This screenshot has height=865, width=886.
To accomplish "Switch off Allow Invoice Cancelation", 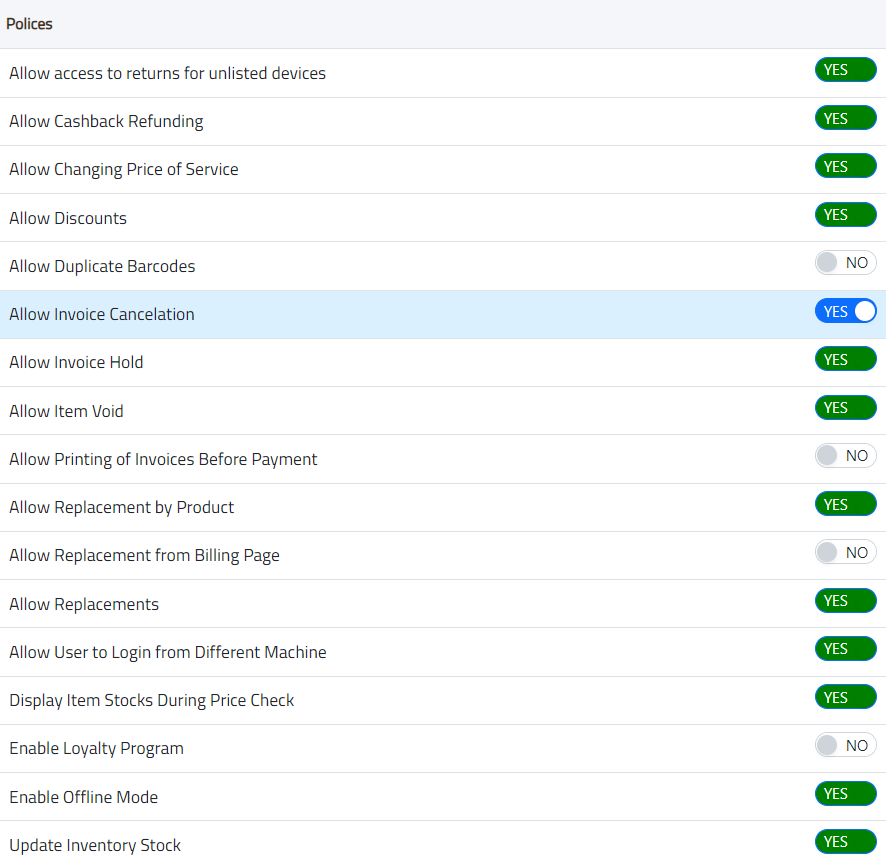I will coord(845,311).
